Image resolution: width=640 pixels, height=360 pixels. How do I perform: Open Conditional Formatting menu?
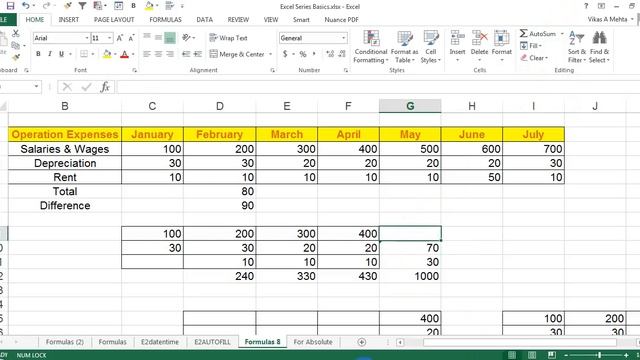(x=371, y=47)
